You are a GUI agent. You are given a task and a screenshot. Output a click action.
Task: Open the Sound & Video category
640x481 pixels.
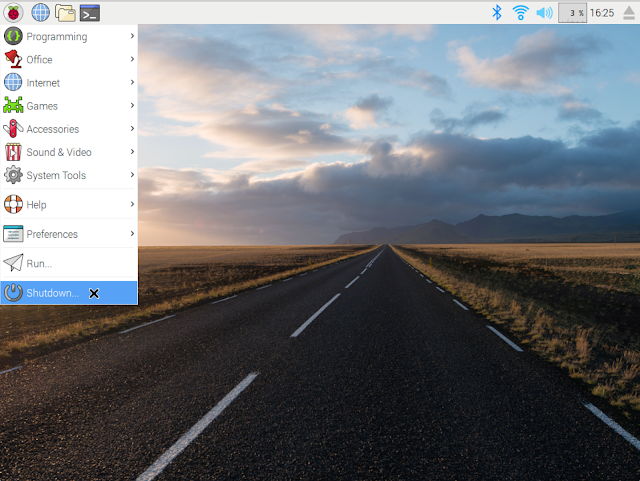tap(69, 152)
